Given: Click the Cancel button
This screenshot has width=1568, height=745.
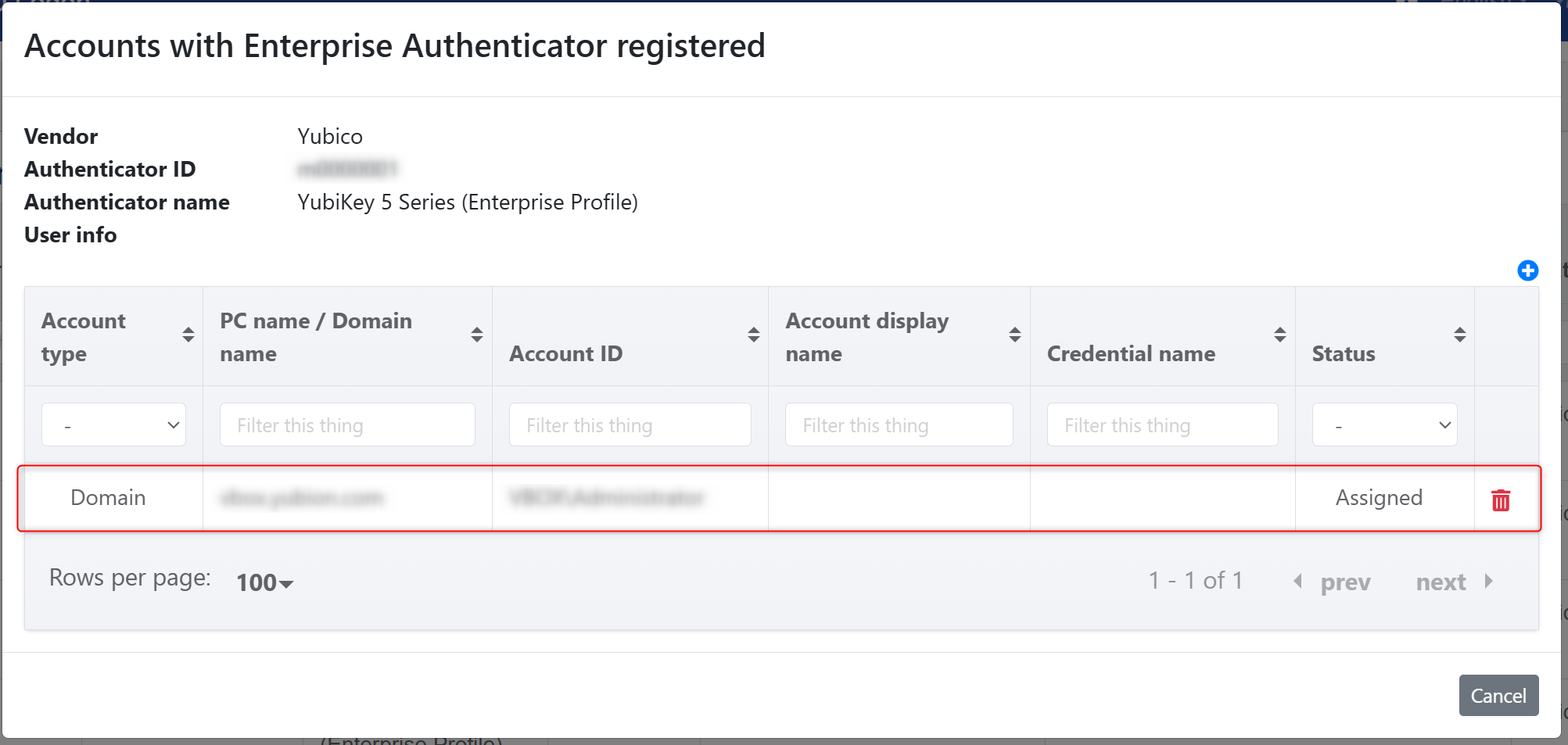Looking at the screenshot, I should (1498, 695).
